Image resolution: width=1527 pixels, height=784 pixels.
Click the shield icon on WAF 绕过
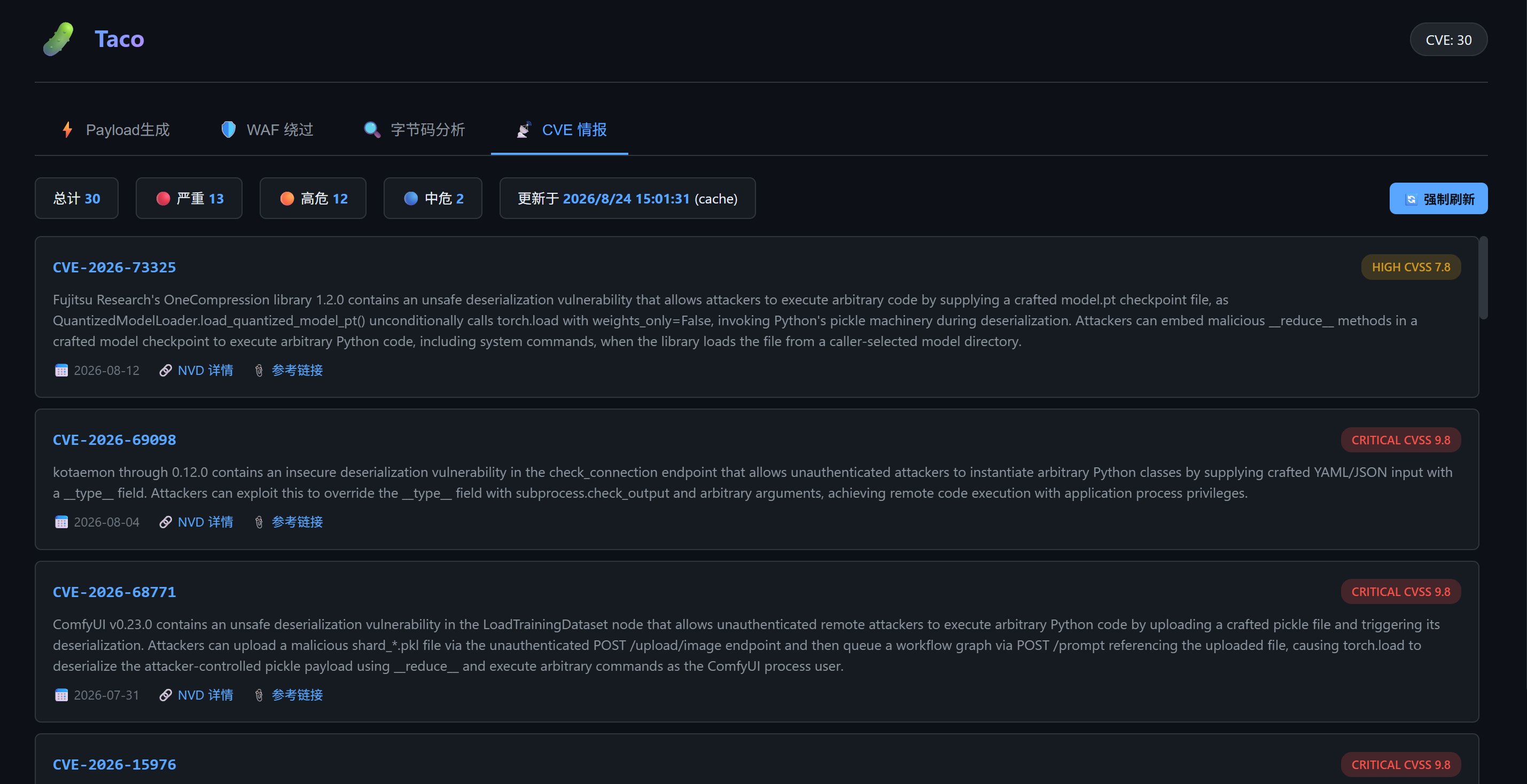click(228, 129)
